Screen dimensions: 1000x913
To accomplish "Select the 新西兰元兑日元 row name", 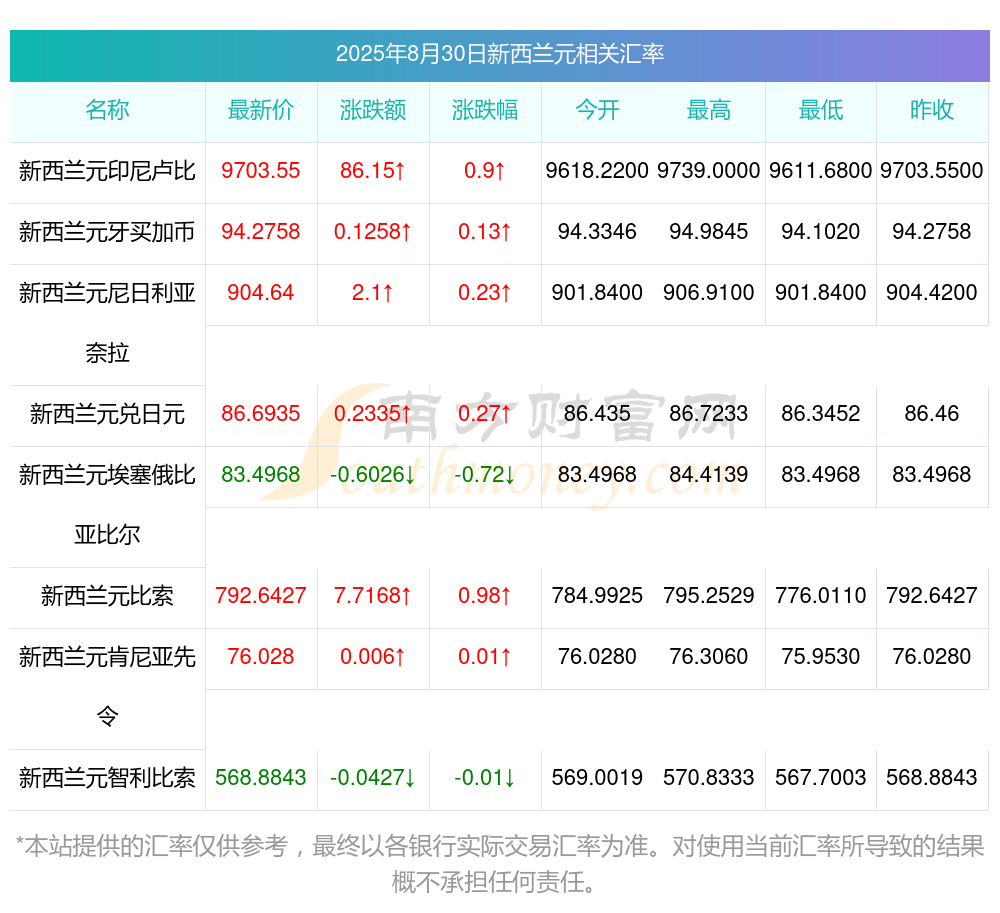I will click(x=107, y=414).
